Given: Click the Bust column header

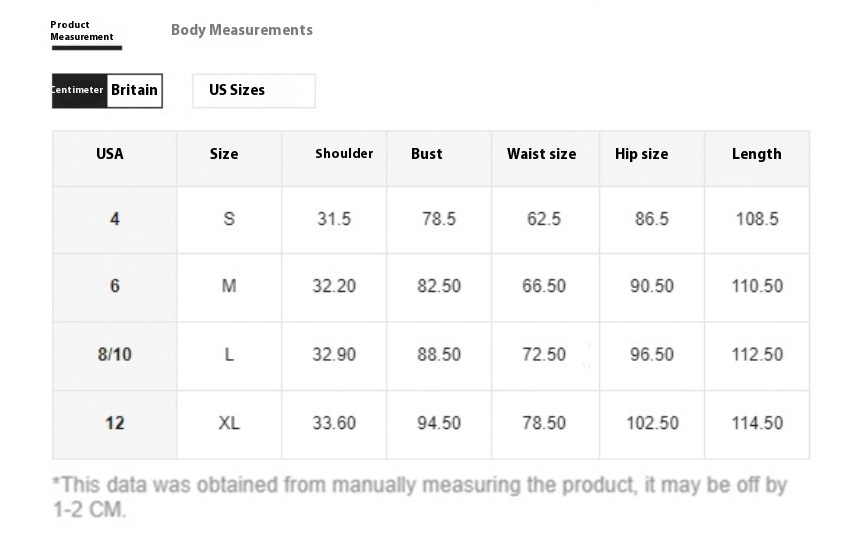Looking at the screenshot, I should [426, 154].
